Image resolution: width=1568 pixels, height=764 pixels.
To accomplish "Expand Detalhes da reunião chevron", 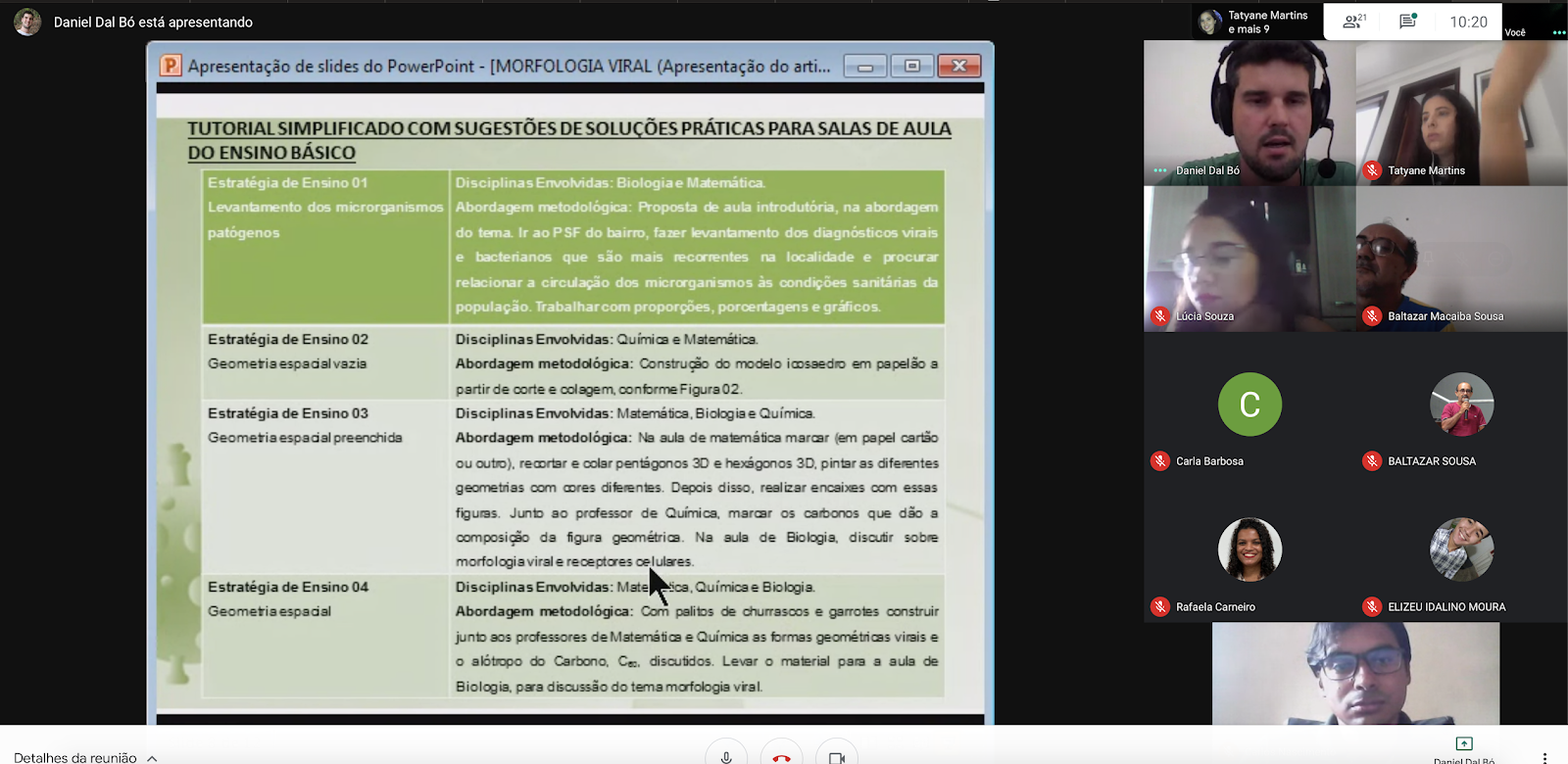I will pyautogui.click(x=152, y=758).
